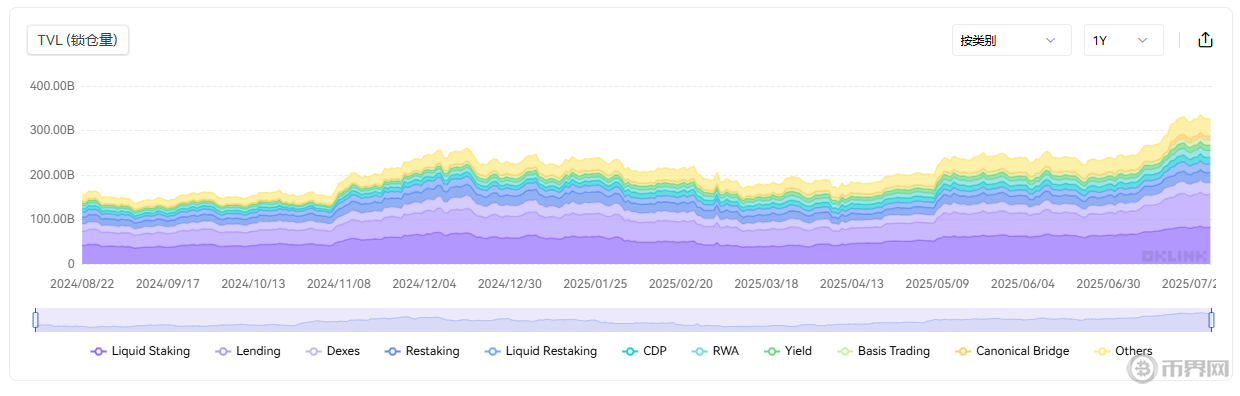The width and height of the screenshot is (1240, 396).
Task: Click the 币界网 logo link
Action: pos(1177,371)
